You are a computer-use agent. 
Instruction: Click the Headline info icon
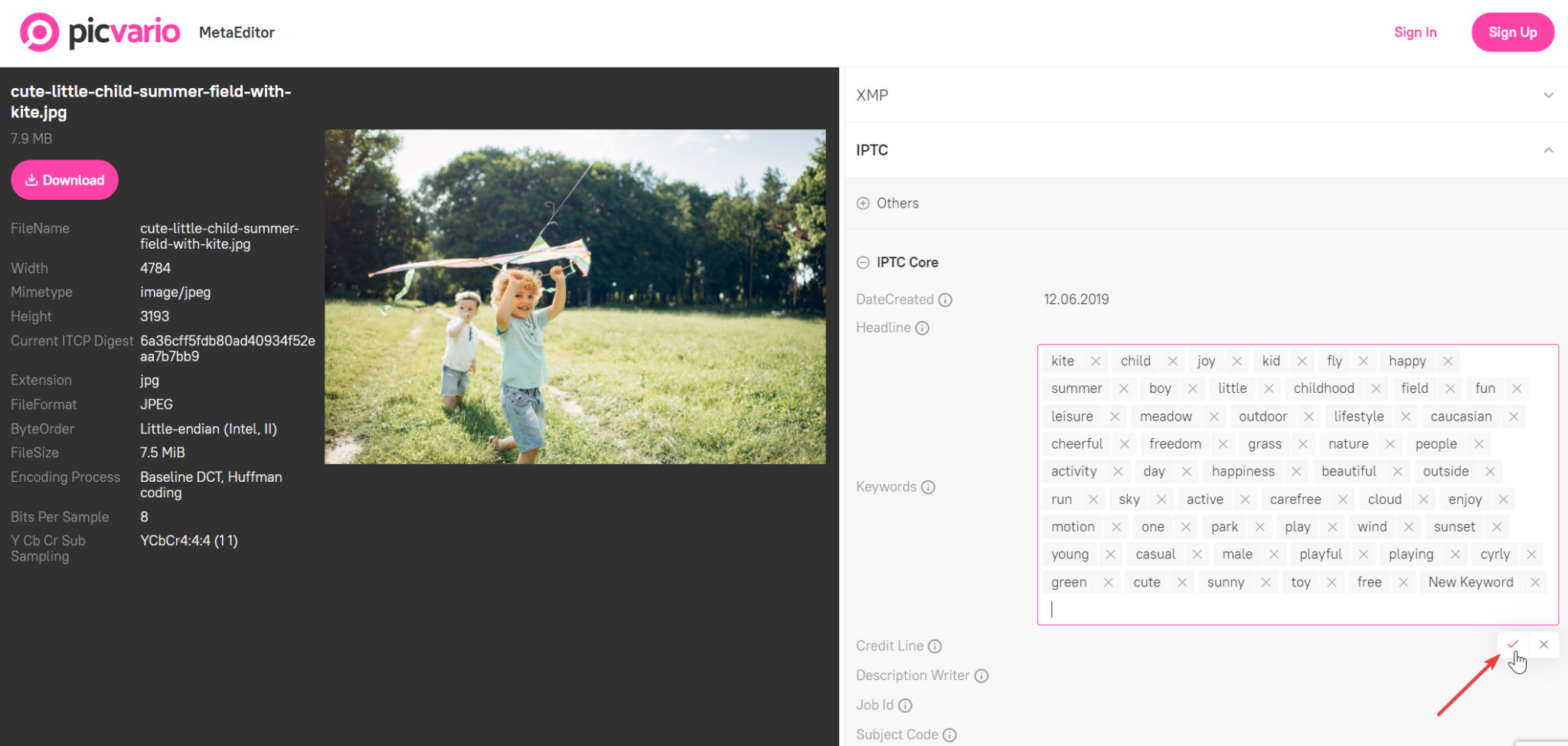922,328
